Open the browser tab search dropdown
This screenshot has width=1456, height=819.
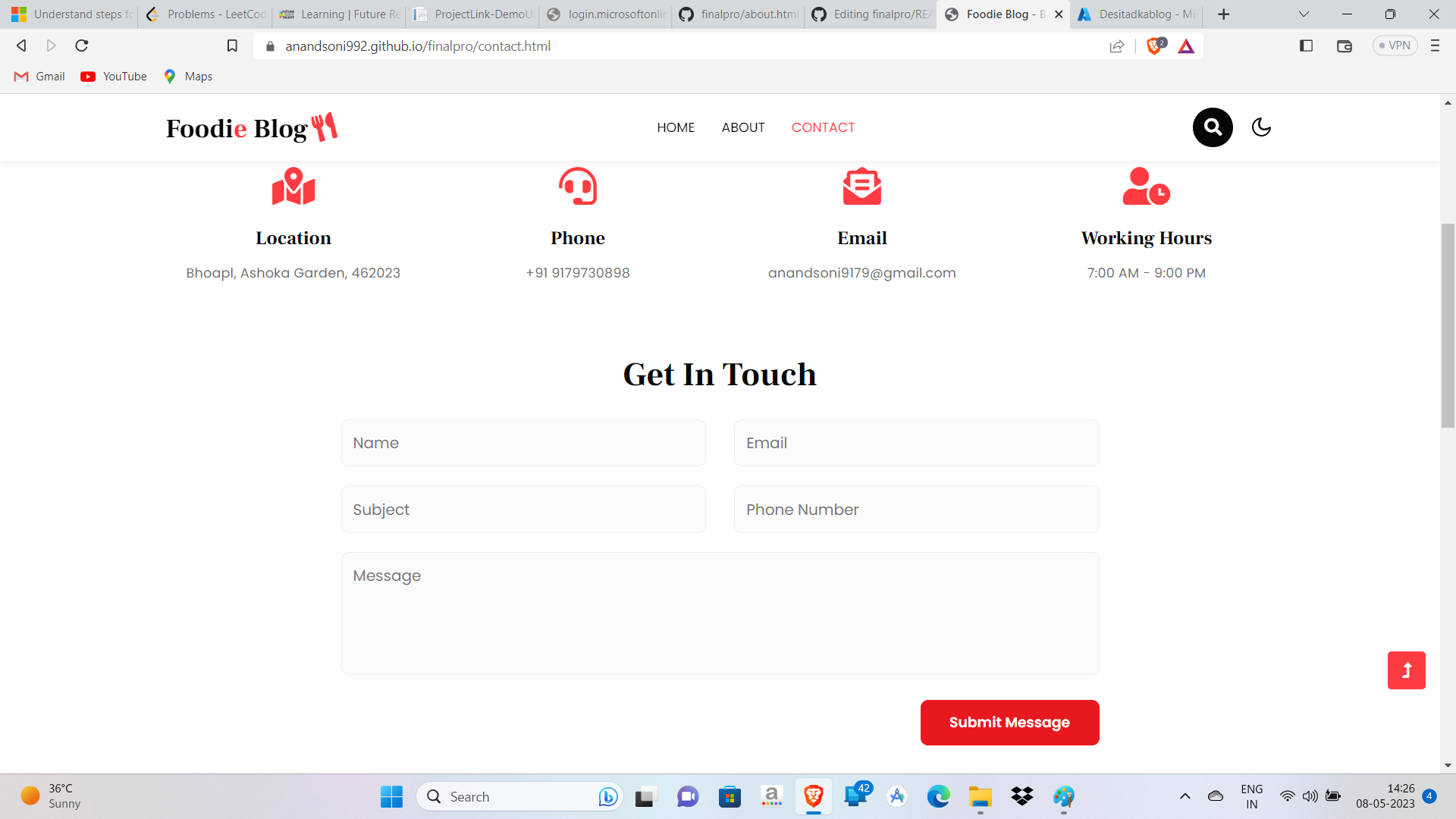click(1304, 14)
